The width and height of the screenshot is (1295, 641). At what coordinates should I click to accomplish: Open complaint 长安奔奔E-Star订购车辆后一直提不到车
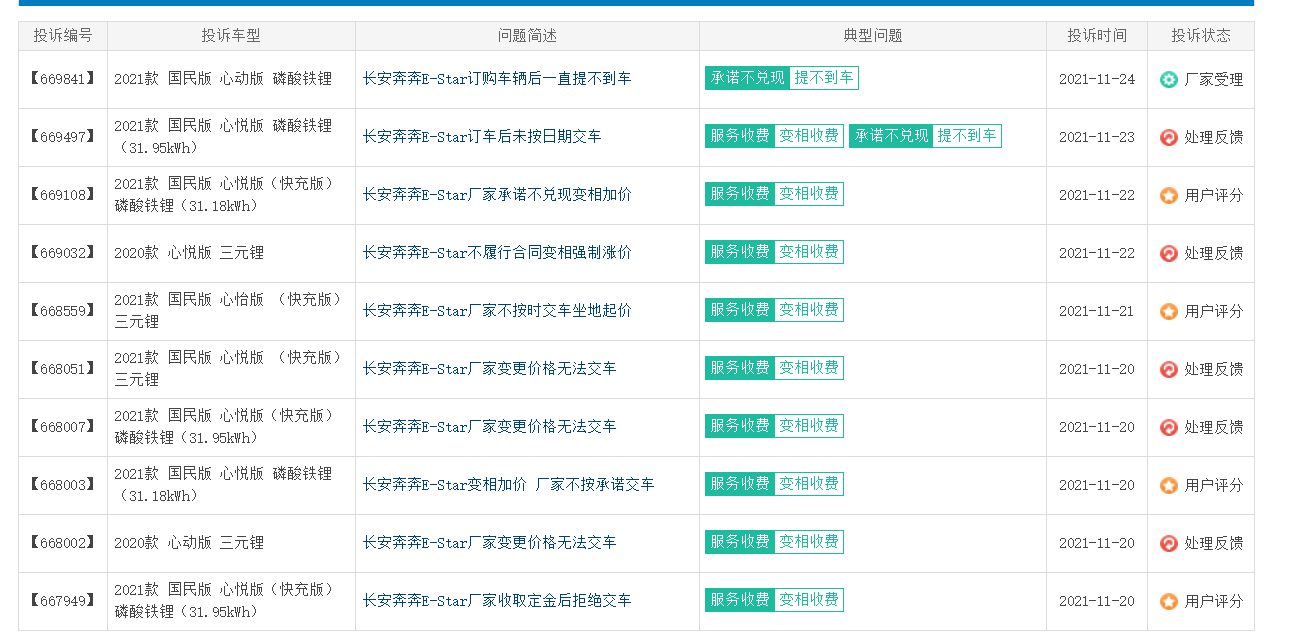coord(497,79)
